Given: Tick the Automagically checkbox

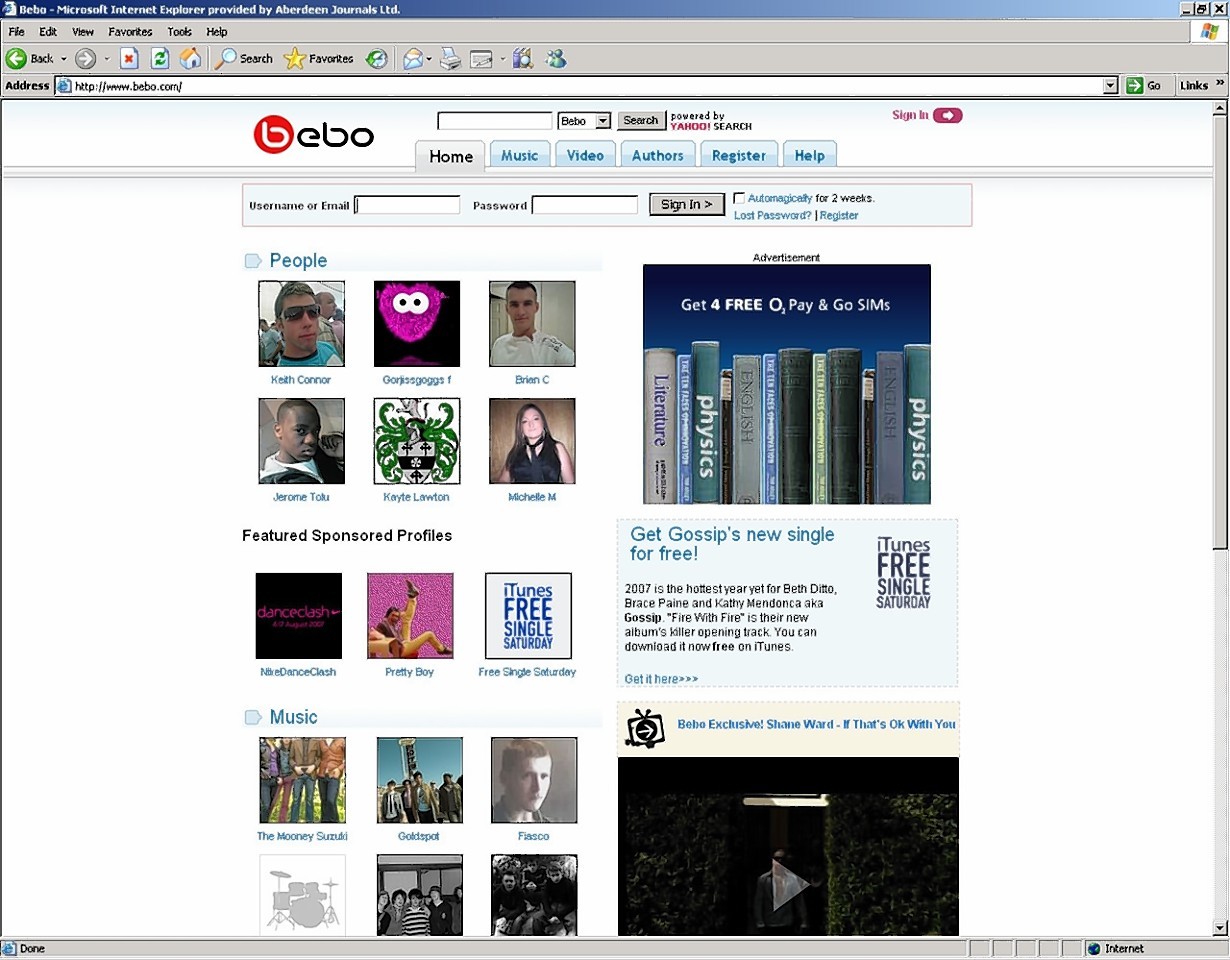Looking at the screenshot, I should (x=739, y=198).
